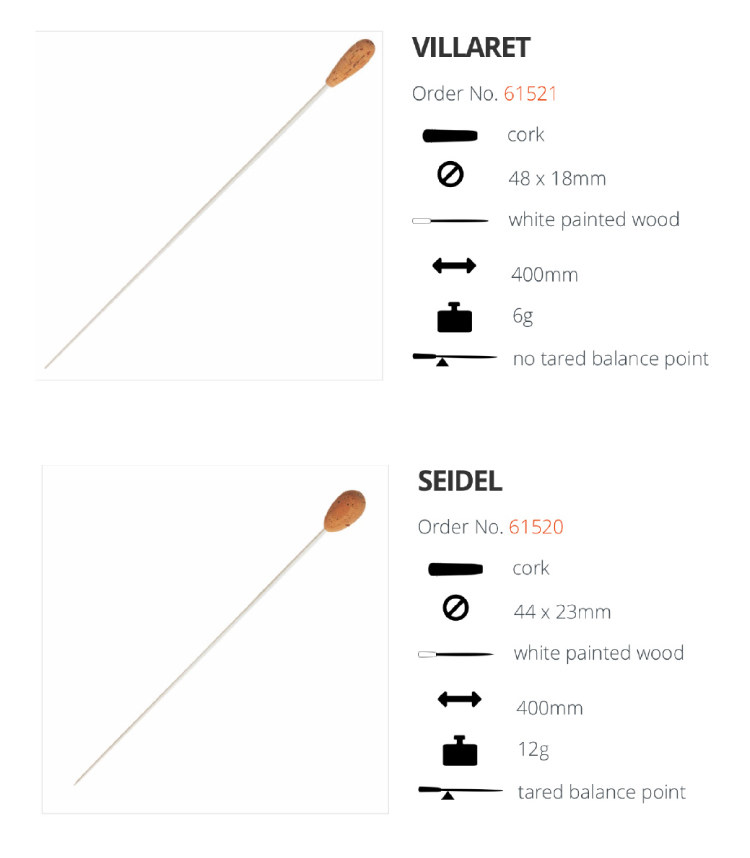Click the Seidel balance point icon
The height and width of the screenshot is (858, 750).
[x=460, y=792]
